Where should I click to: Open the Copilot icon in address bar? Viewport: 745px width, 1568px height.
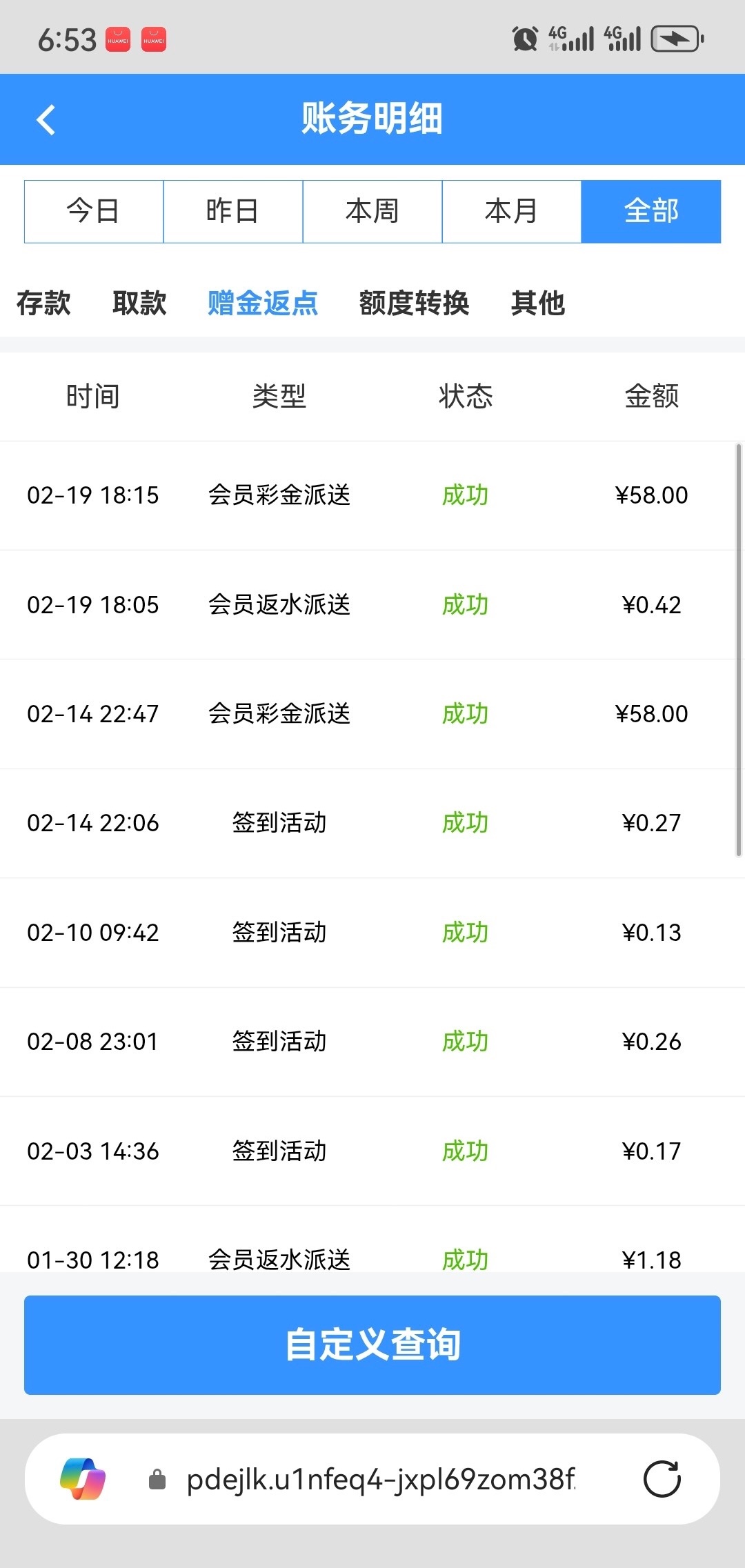(x=83, y=1479)
